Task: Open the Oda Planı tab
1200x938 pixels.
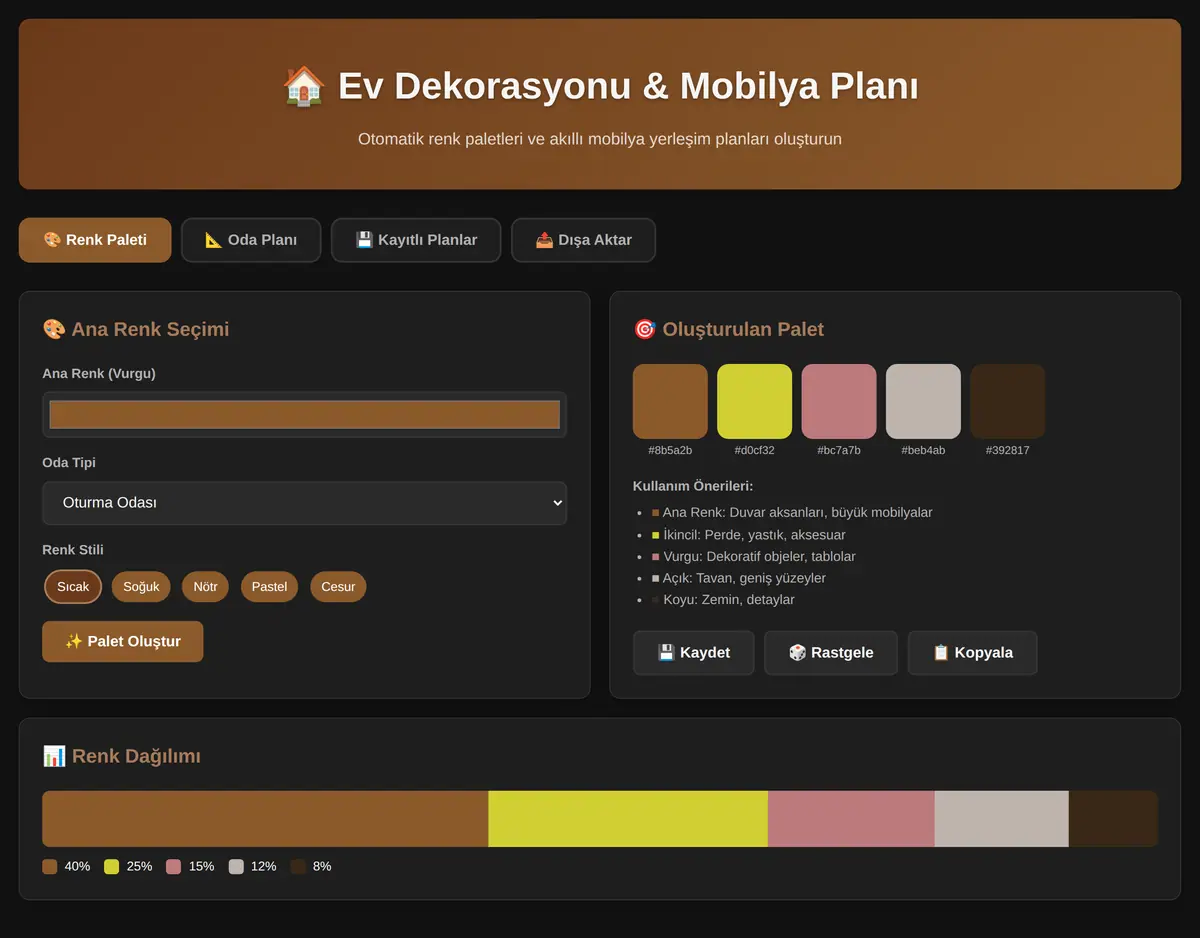Action: pyautogui.click(x=251, y=240)
